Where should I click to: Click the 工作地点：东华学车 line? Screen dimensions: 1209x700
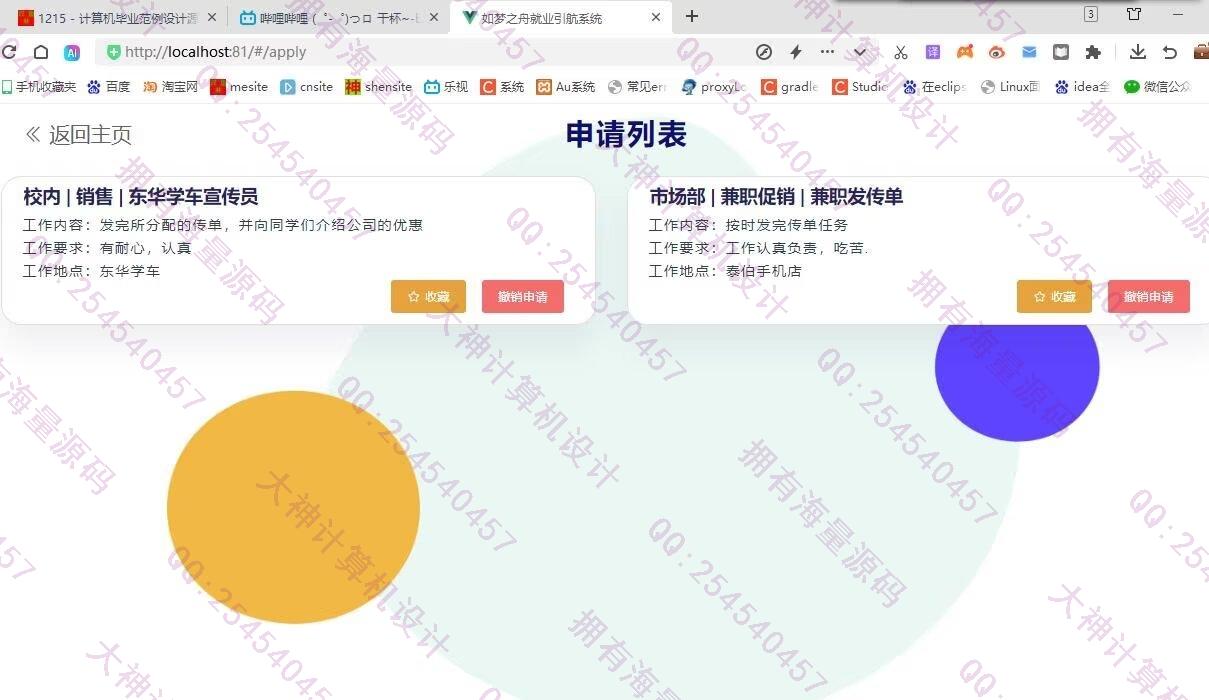click(91, 271)
